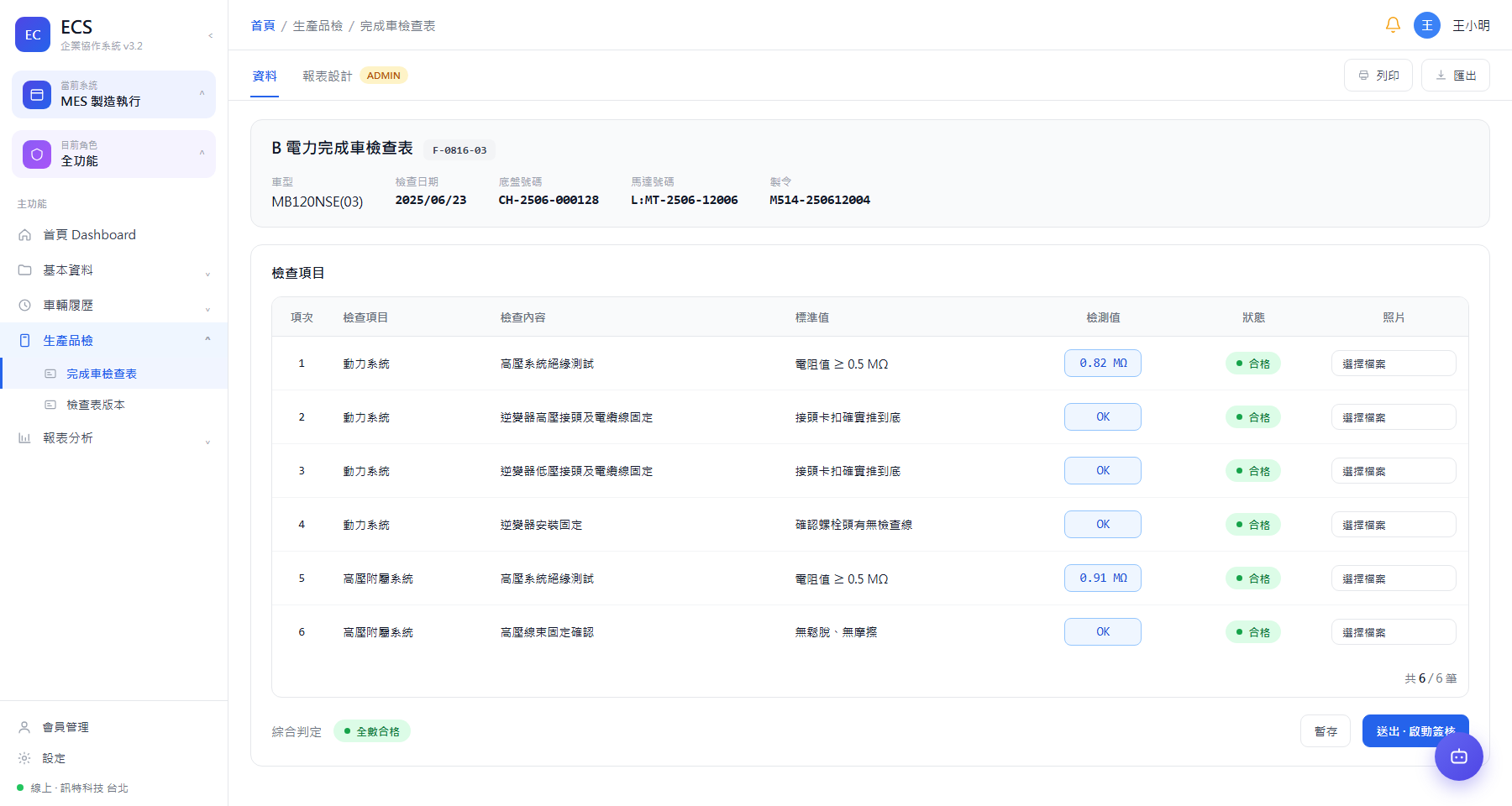
Task: Click the icon beside 檢查表版本
Action: coord(50,405)
